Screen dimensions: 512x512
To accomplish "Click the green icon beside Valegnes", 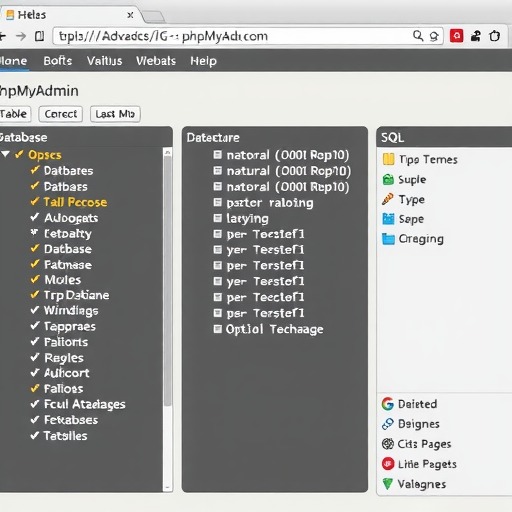I will click(387, 484).
